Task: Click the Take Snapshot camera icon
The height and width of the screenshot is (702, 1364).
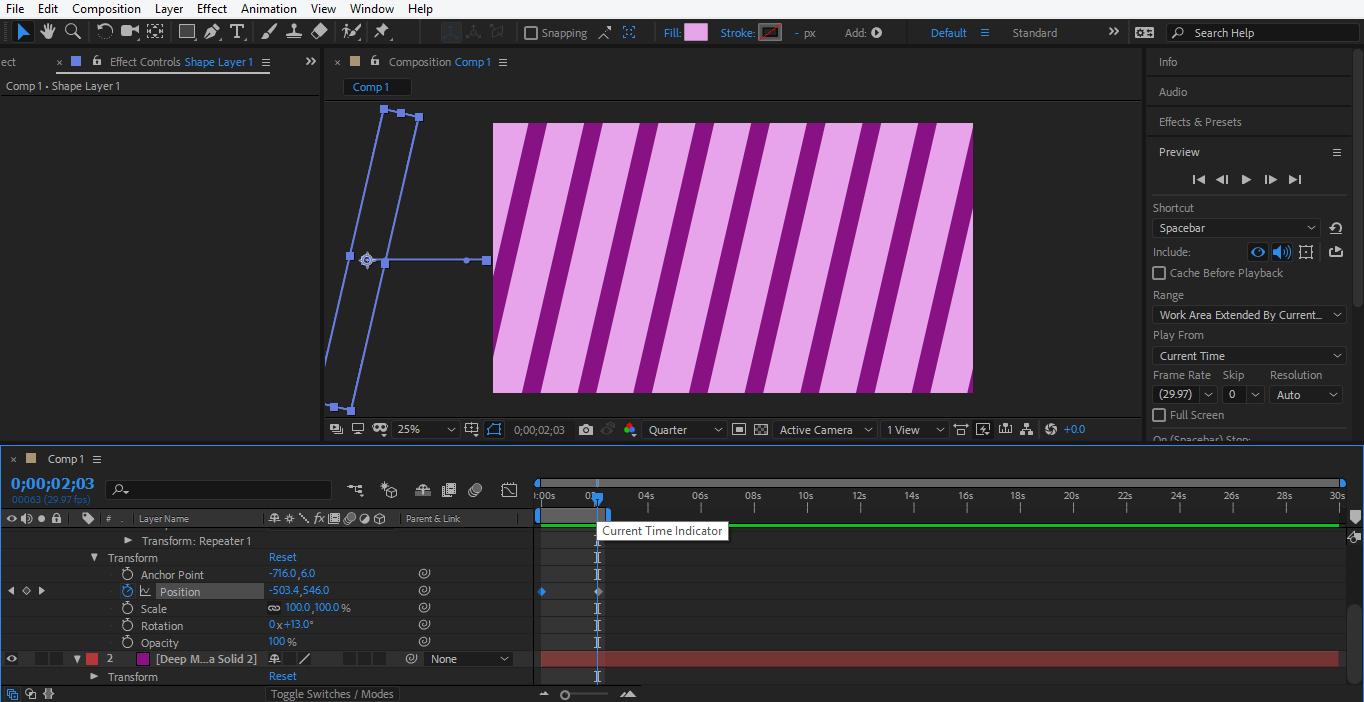Action: 586,430
